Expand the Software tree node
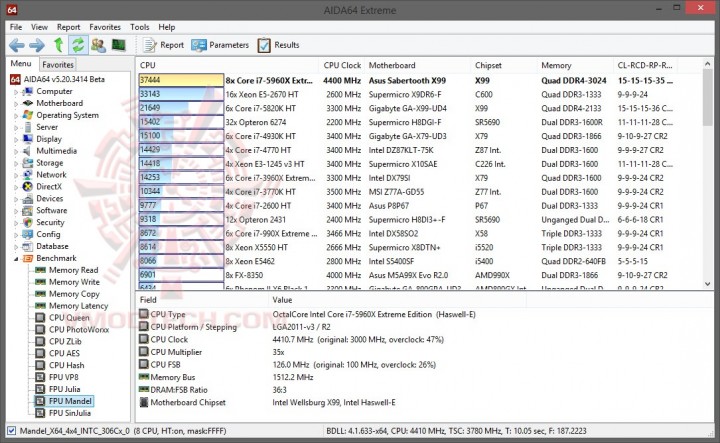720x443 pixels. pyautogui.click(x=16, y=211)
